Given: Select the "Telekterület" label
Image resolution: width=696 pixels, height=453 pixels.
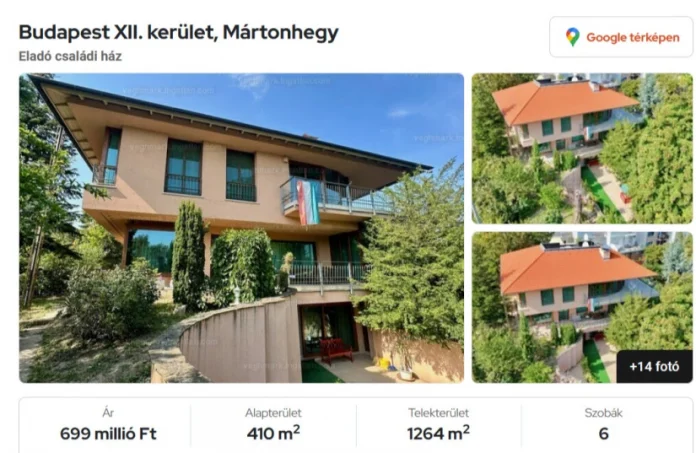Looking at the screenshot, I should click(x=439, y=413).
